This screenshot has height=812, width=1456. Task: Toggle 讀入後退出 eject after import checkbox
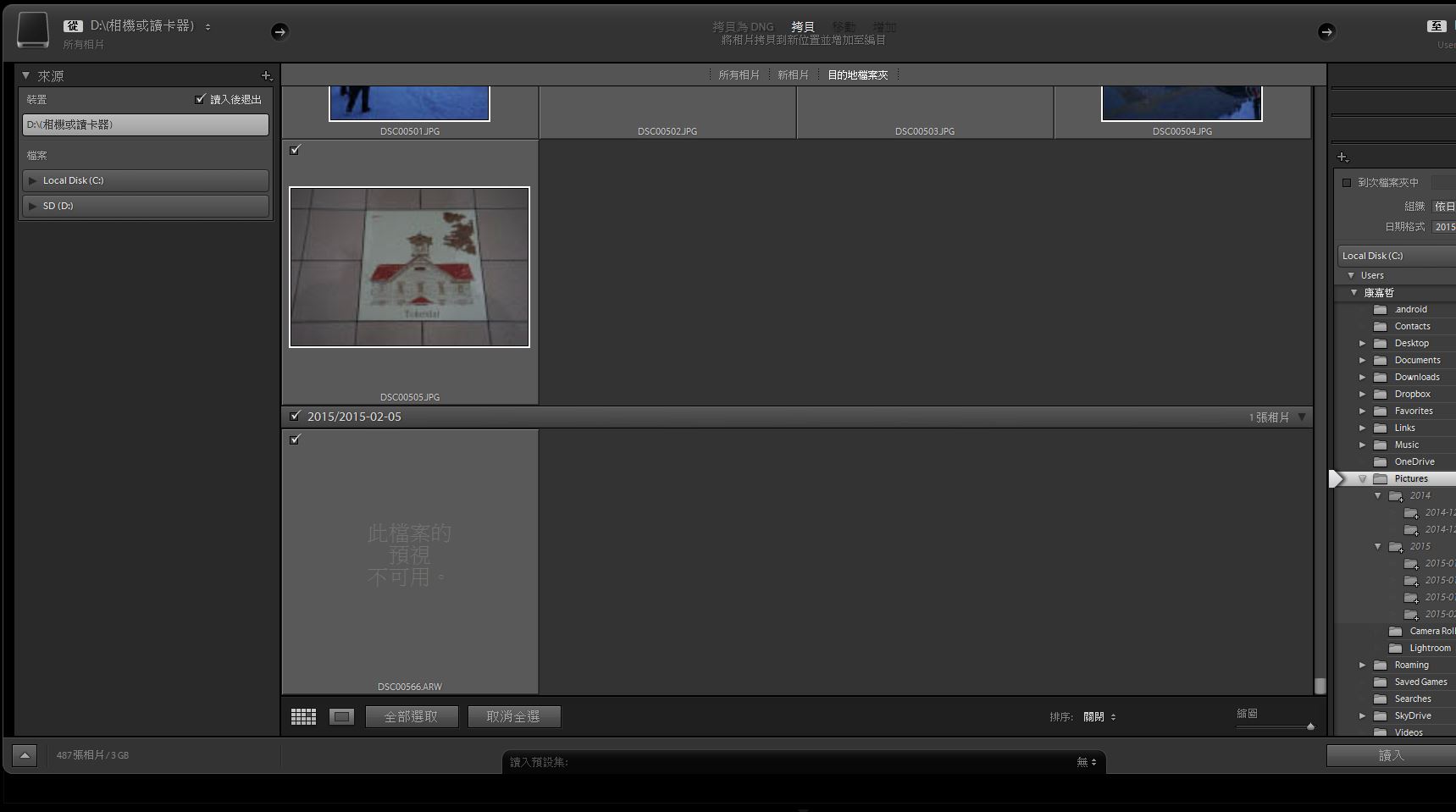tap(200, 99)
